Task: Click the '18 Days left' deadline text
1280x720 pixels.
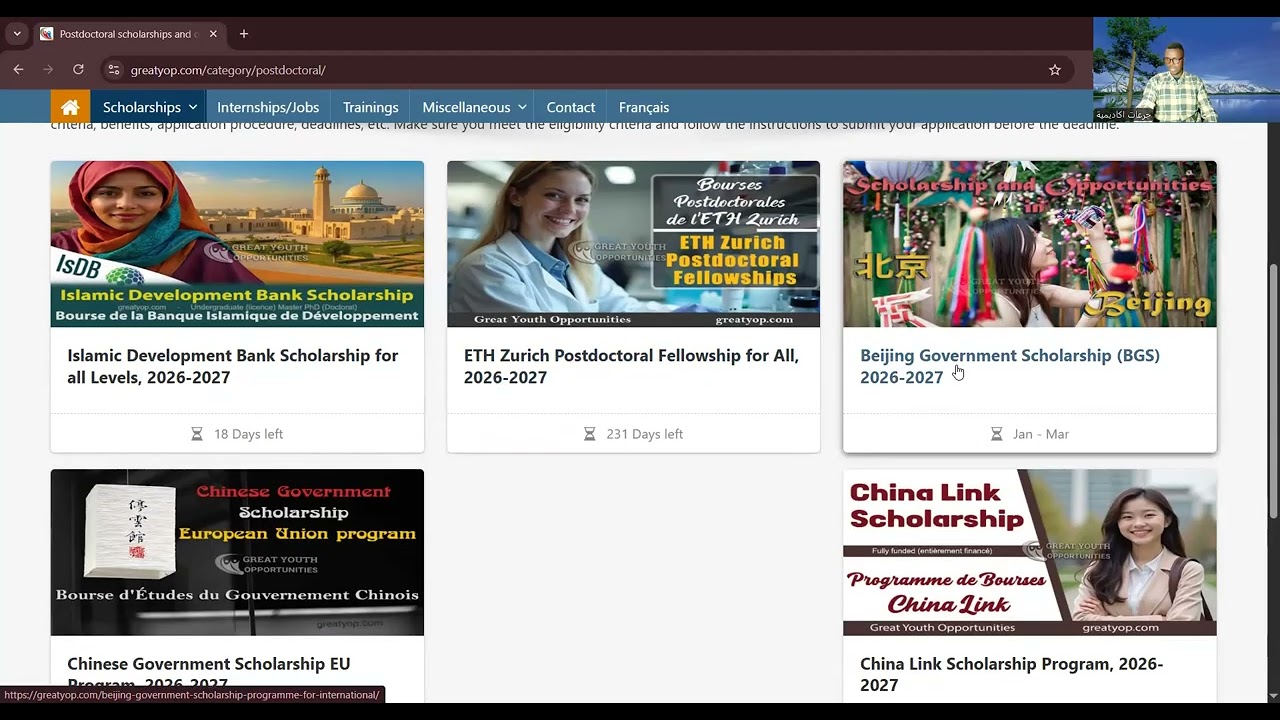Action: point(248,434)
